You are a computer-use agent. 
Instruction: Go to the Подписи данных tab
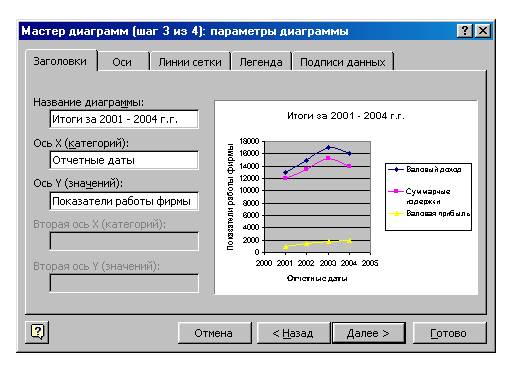(343, 62)
